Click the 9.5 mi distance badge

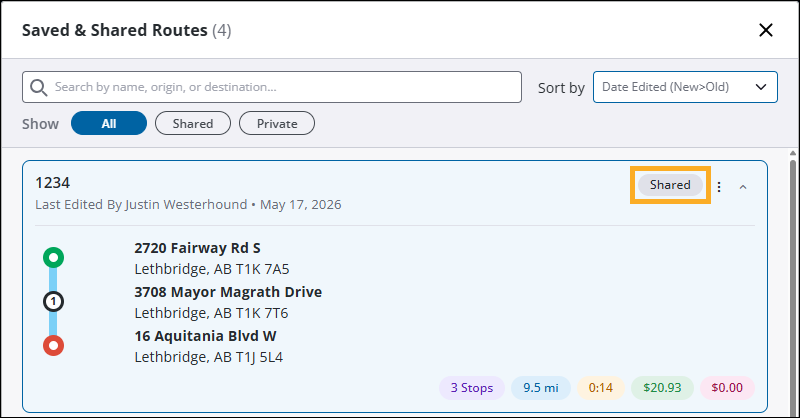541,388
